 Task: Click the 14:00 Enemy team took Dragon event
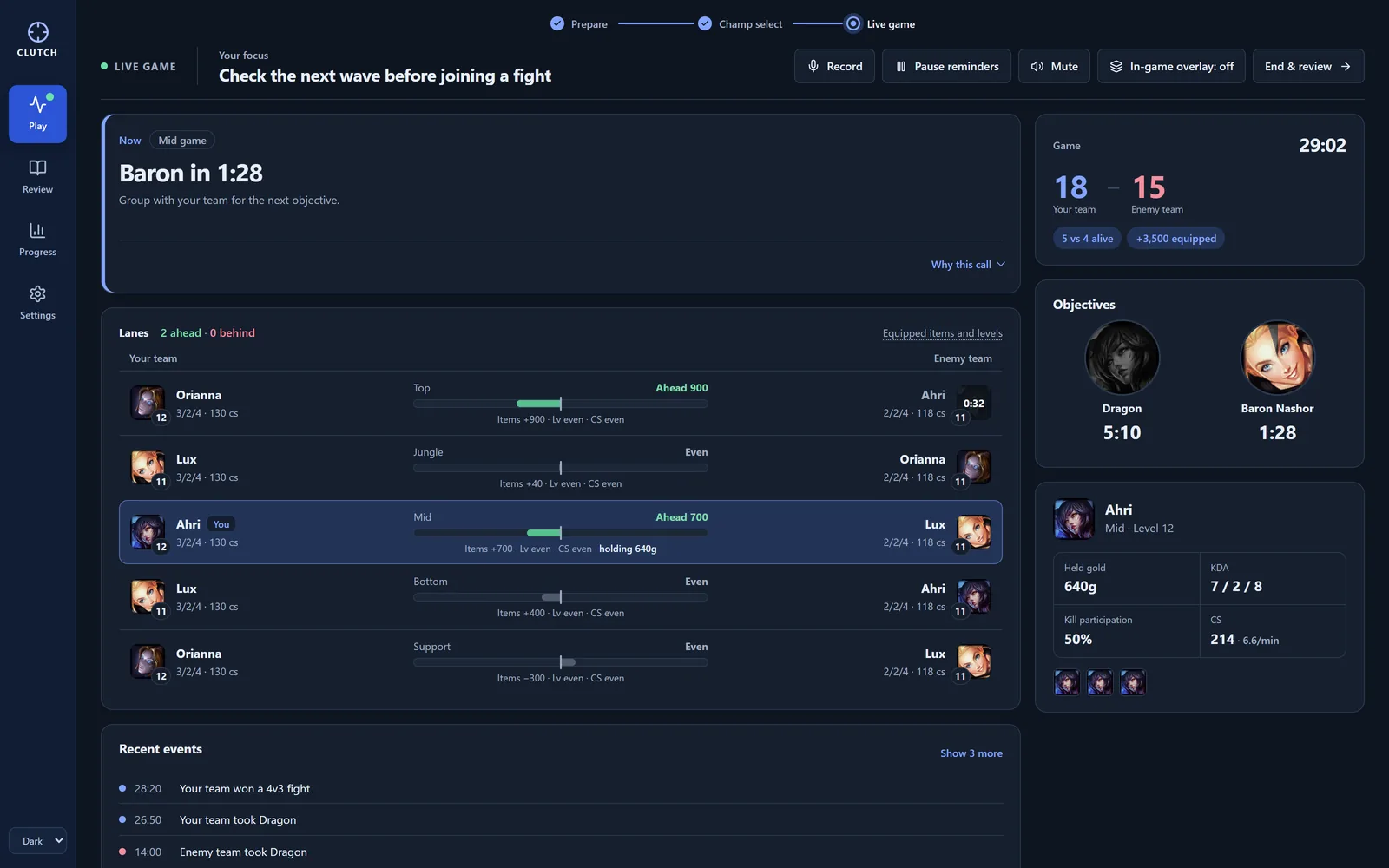pyautogui.click(x=561, y=852)
